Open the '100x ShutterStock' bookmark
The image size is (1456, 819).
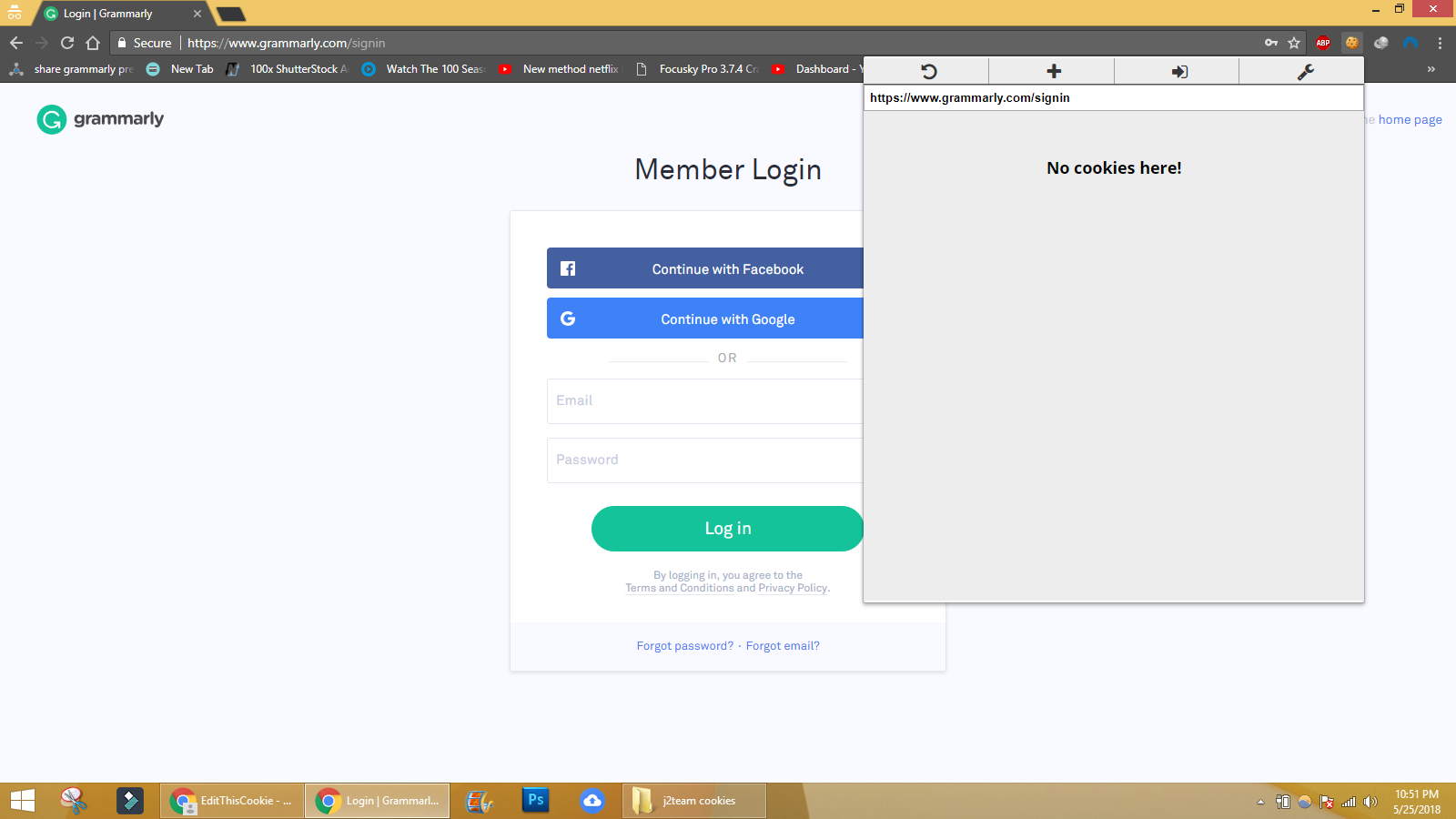pyautogui.click(x=288, y=69)
